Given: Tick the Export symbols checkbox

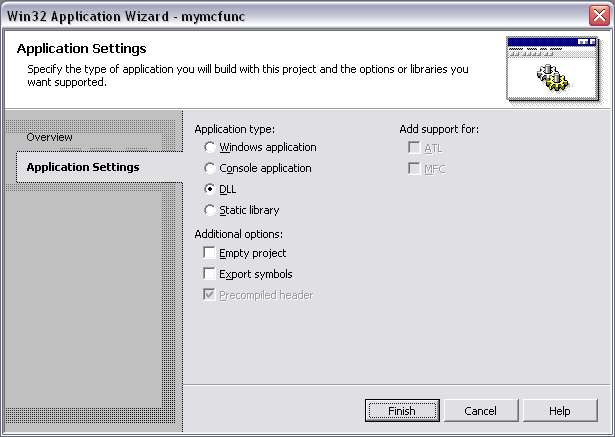Looking at the screenshot, I should click(209, 273).
